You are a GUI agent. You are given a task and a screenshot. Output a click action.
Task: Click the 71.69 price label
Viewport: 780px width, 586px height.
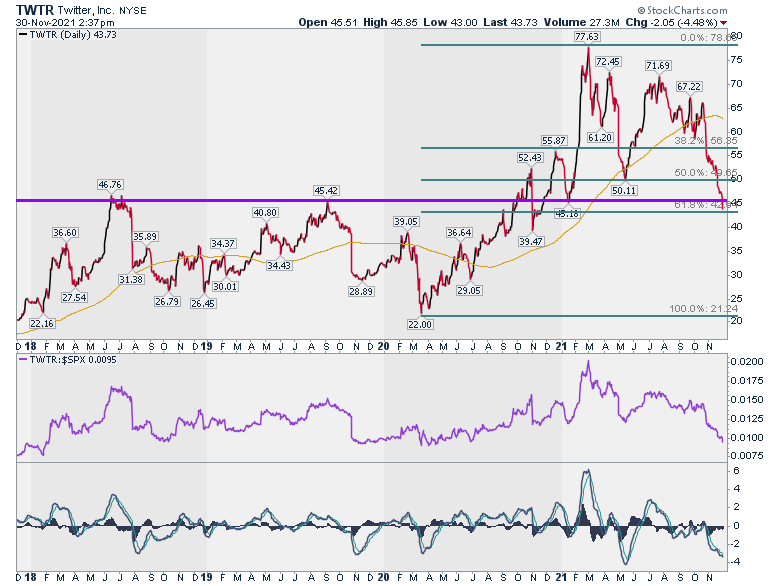pos(658,66)
